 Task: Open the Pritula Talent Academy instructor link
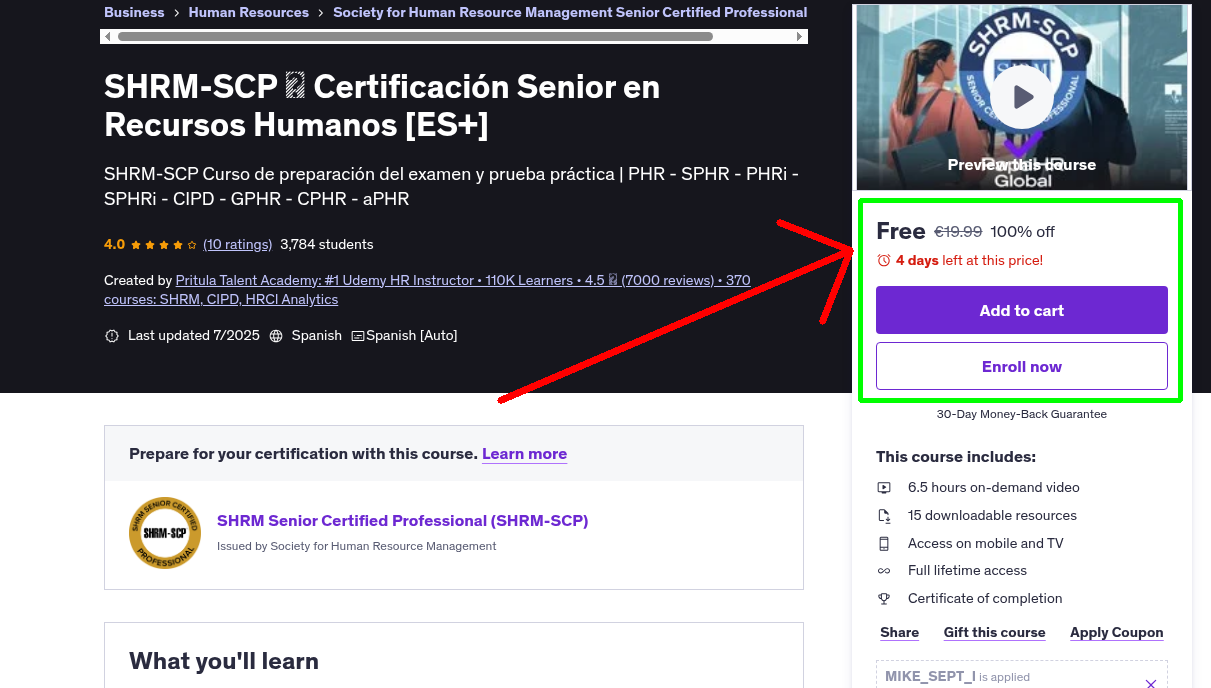[427, 290]
